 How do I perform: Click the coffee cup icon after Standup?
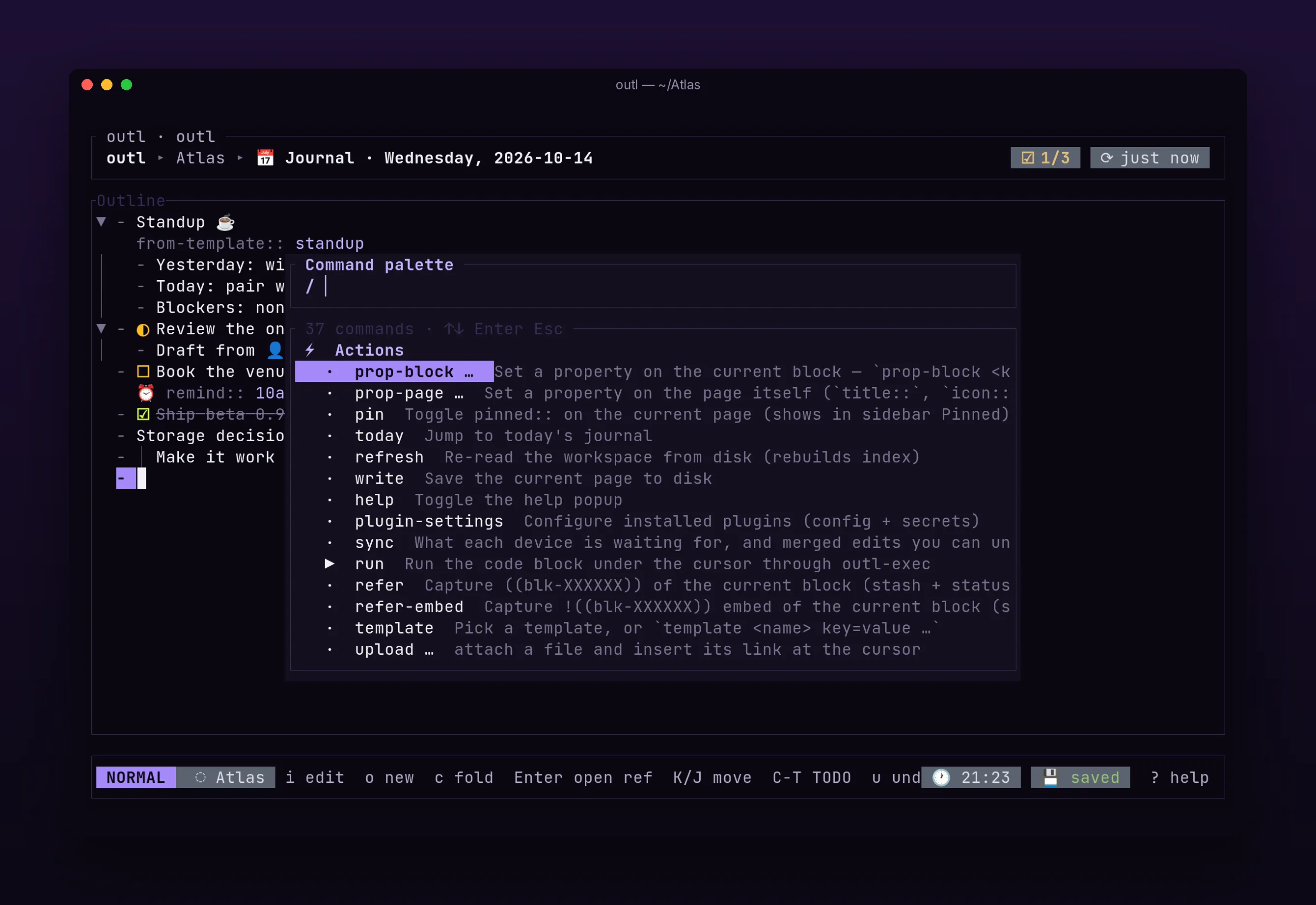[225, 222]
